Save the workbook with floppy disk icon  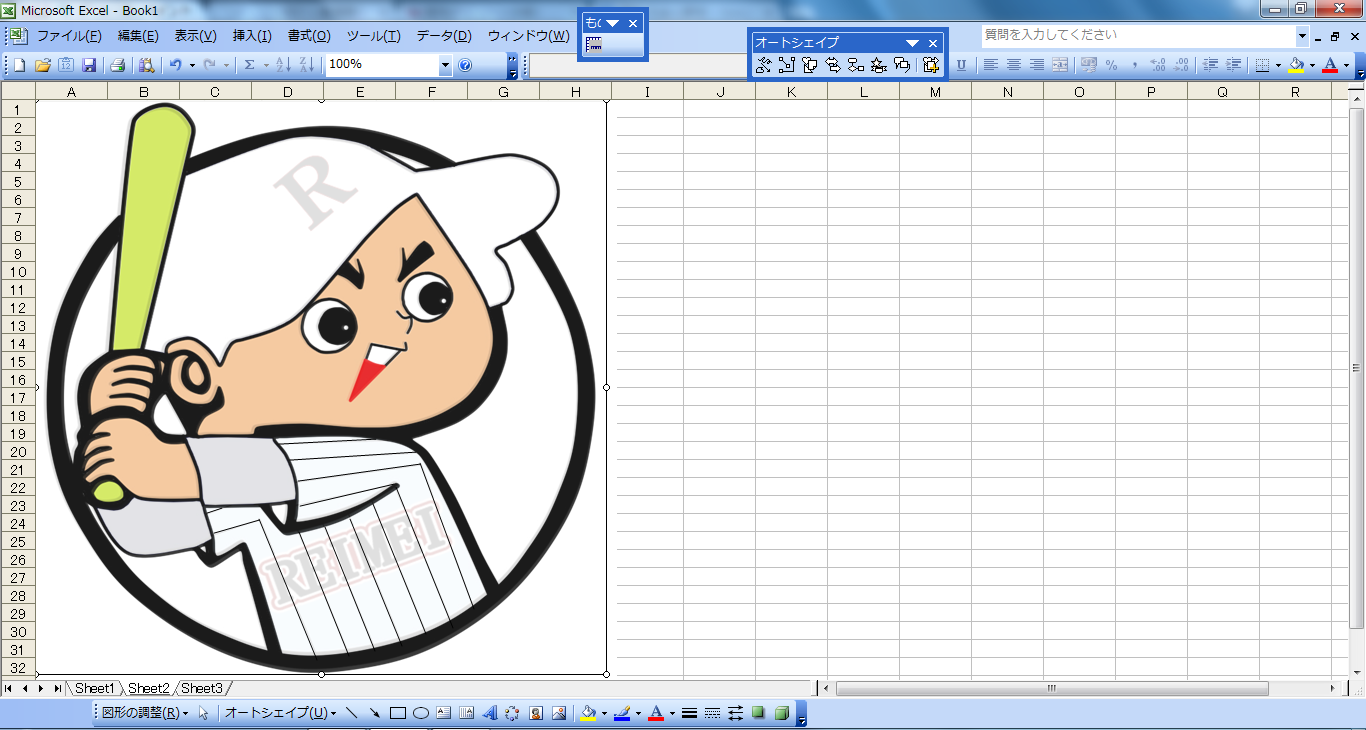[89, 65]
